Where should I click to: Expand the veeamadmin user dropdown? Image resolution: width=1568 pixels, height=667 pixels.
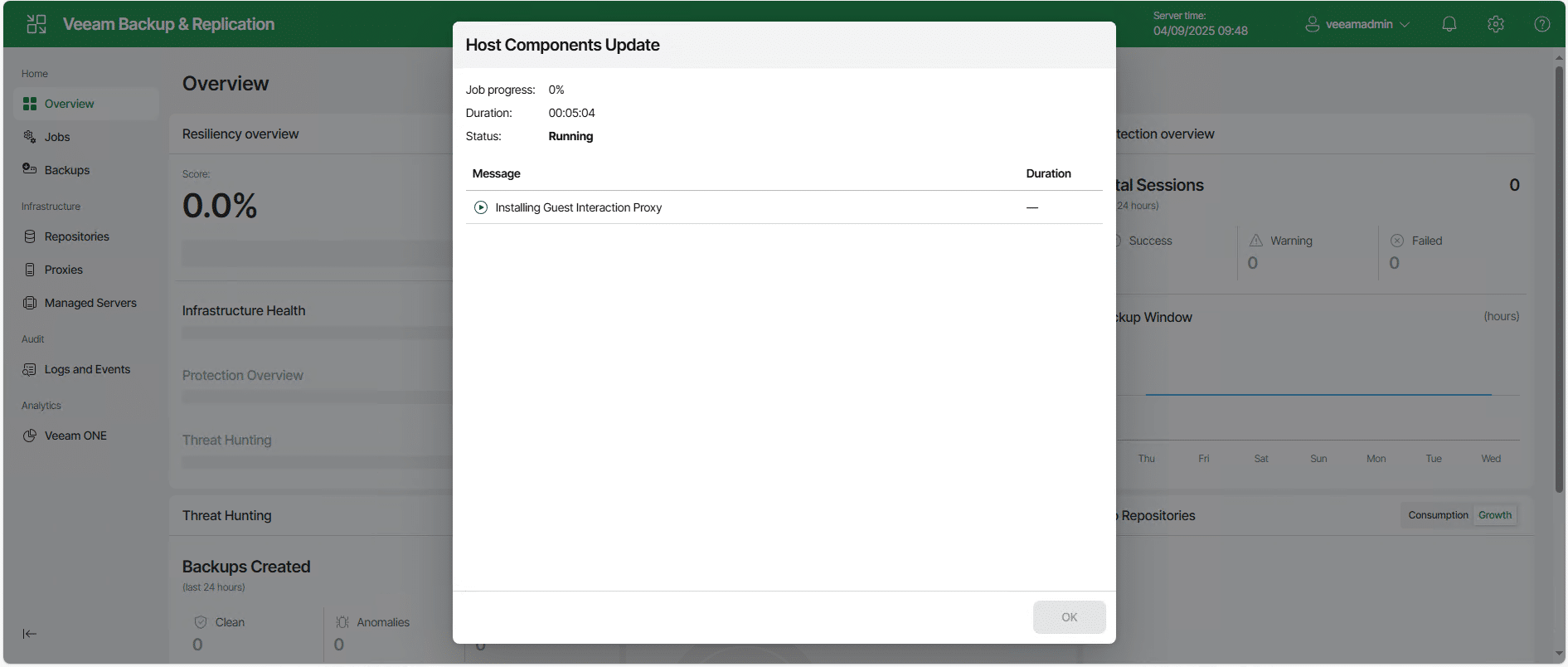pos(1357,24)
